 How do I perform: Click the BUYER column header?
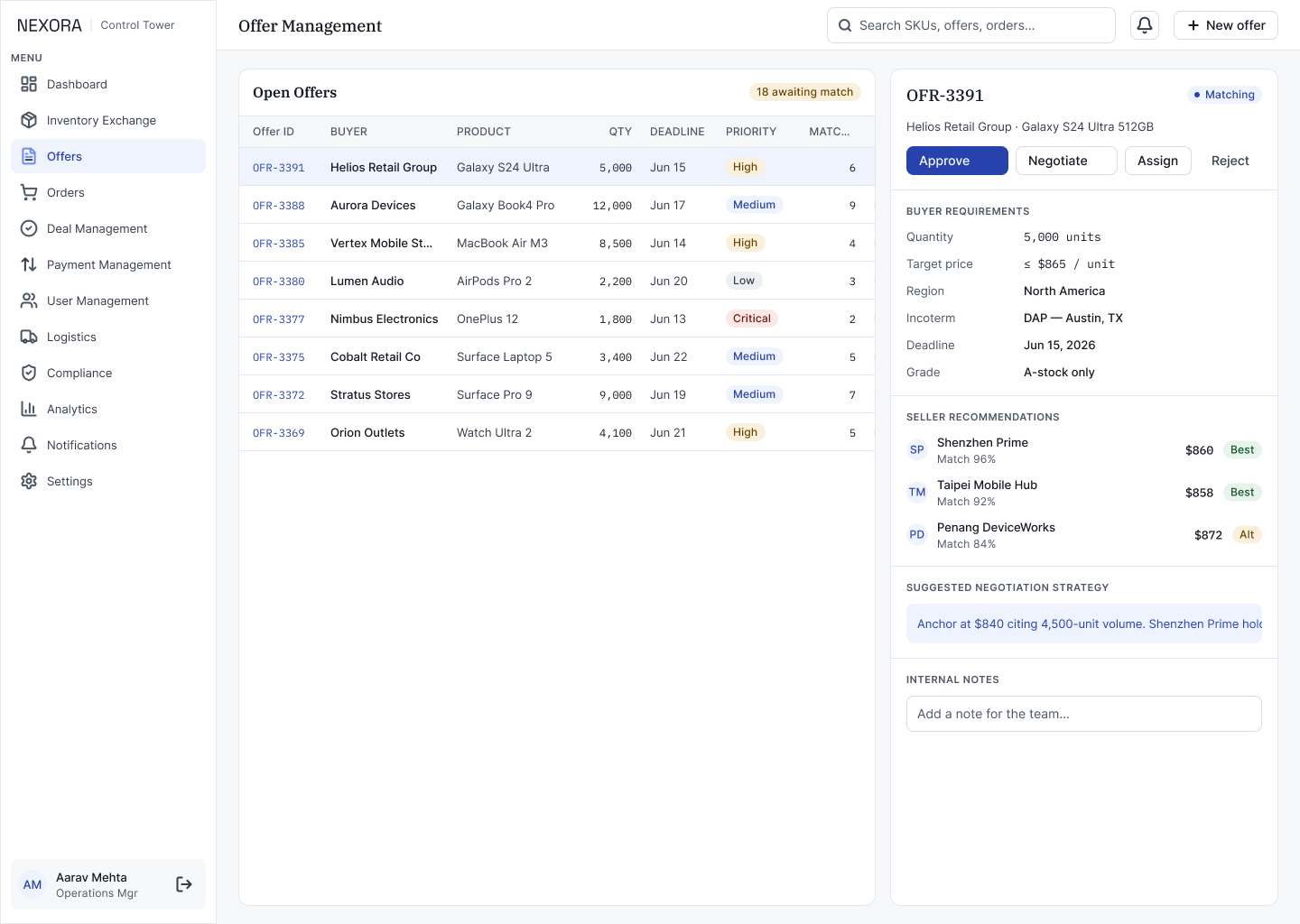point(348,132)
